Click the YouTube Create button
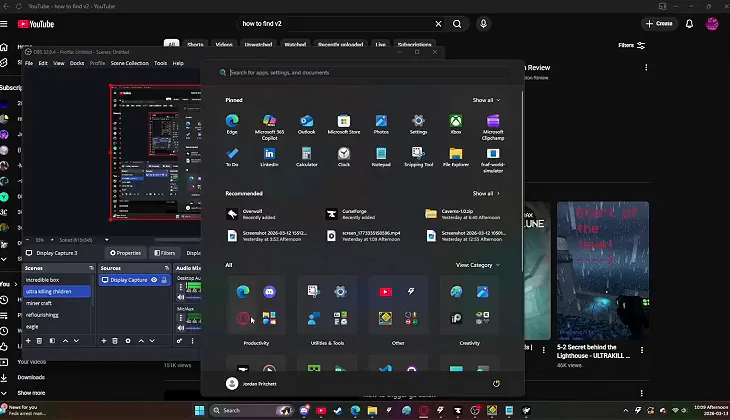Image resolution: width=730 pixels, height=420 pixels. (659, 23)
